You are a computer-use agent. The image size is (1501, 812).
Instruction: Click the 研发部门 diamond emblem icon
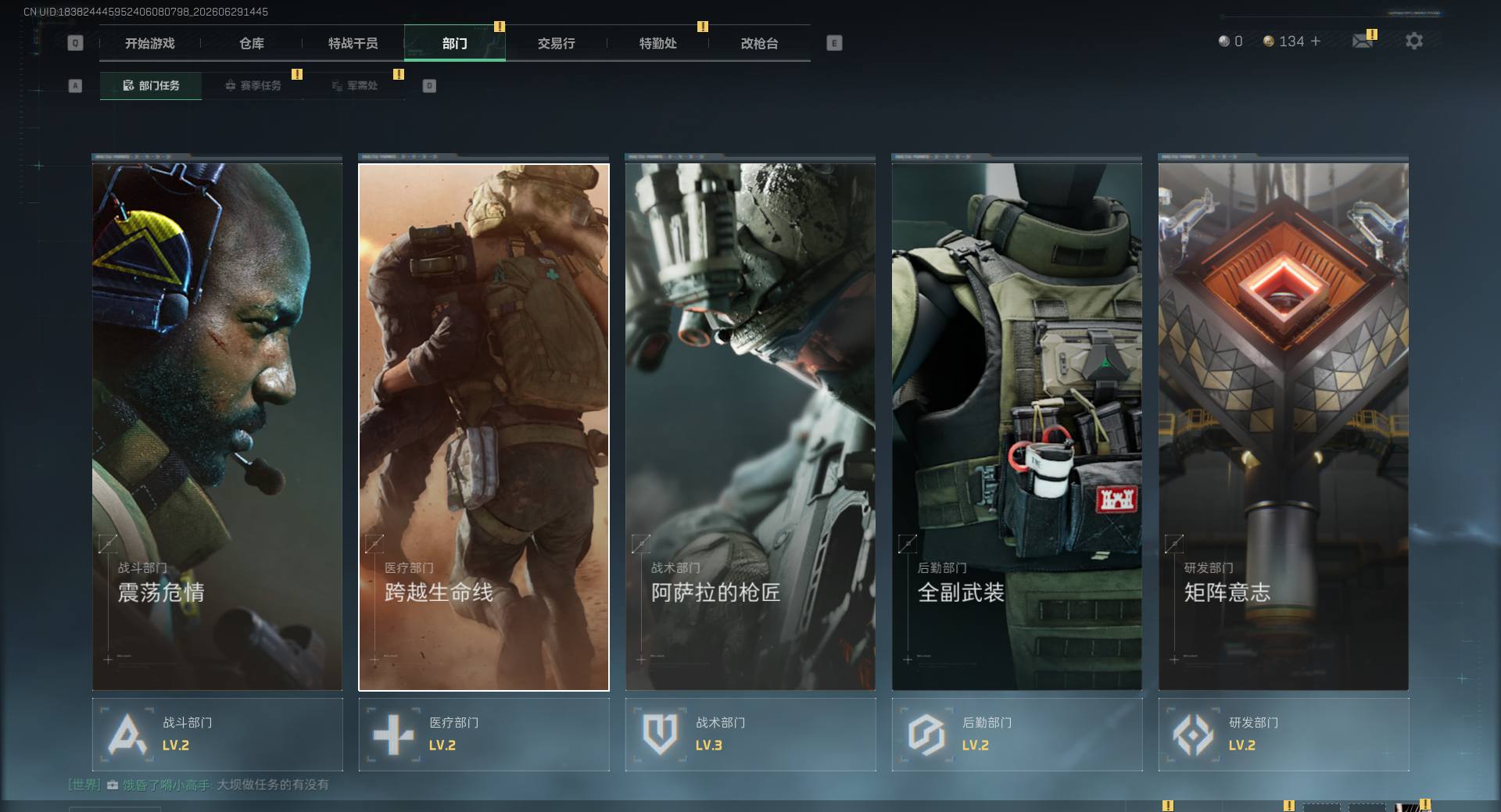pyautogui.click(x=1194, y=735)
